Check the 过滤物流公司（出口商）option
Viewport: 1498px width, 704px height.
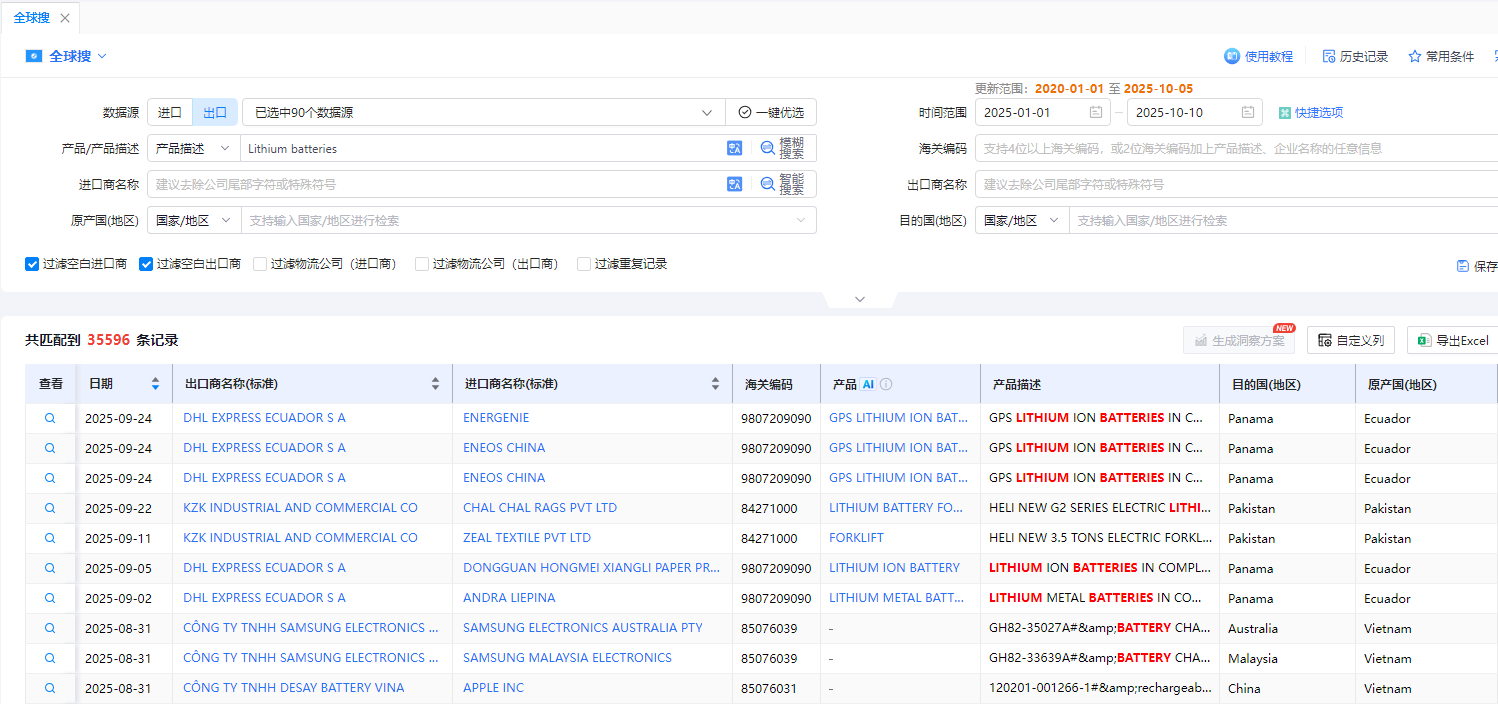point(421,263)
